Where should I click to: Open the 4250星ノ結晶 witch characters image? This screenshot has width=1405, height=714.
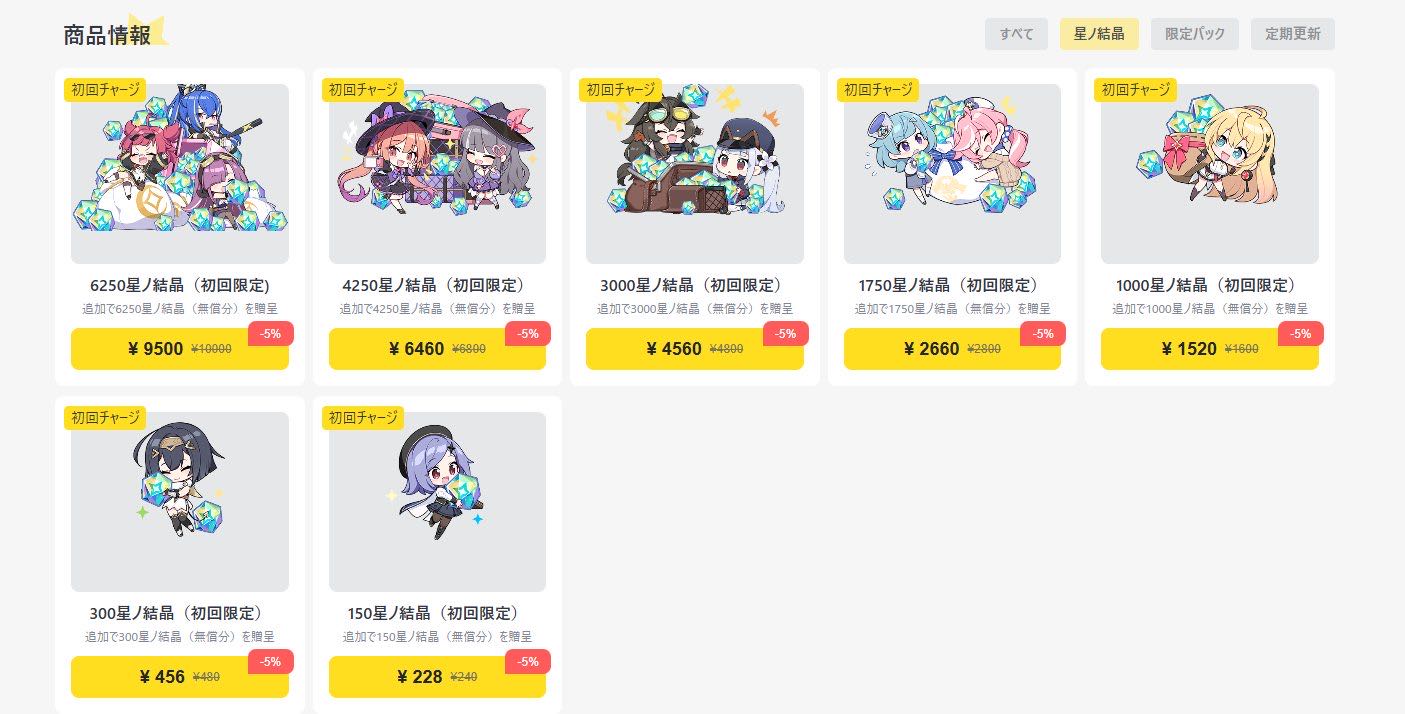(x=437, y=174)
